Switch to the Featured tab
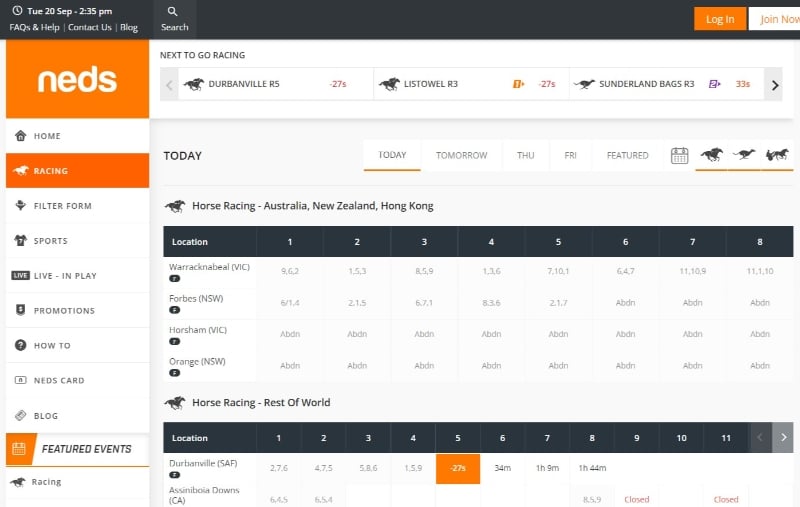 [628, 155]
